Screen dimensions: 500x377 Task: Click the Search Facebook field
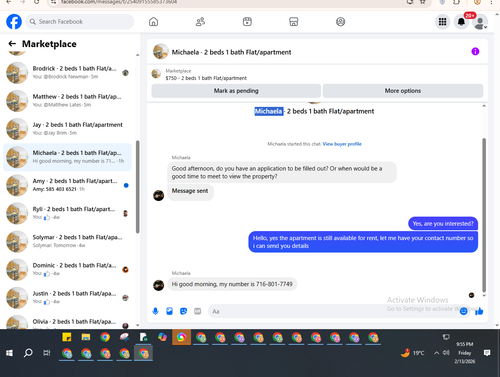click(x=80, y=22)
